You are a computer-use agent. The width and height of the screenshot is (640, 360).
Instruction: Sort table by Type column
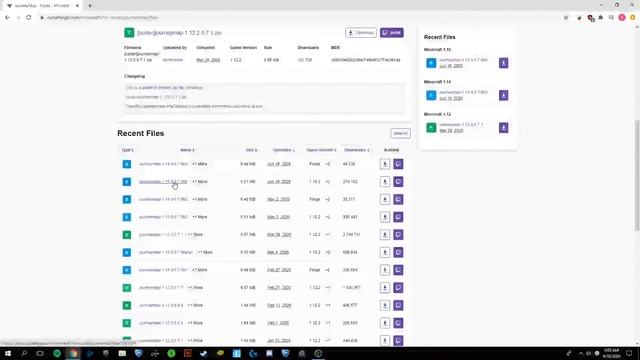pos(127,150)
